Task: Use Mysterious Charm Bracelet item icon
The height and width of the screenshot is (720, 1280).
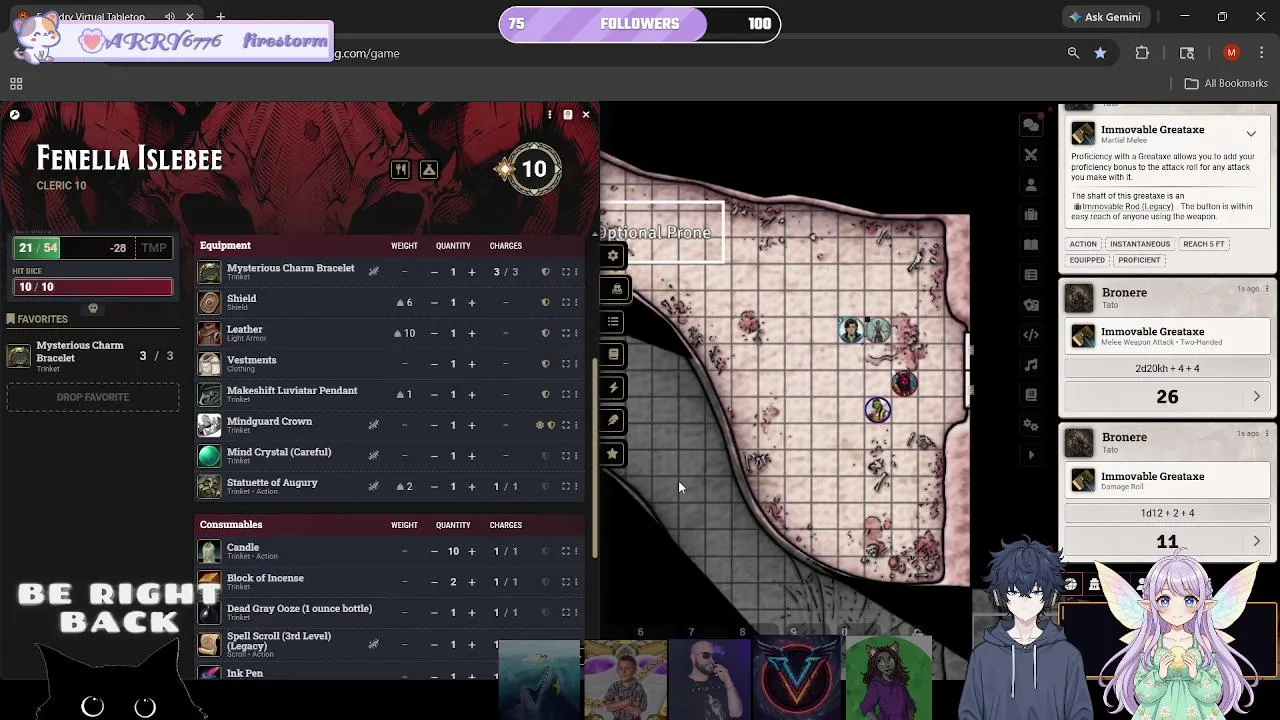Action: pos(209,272)
